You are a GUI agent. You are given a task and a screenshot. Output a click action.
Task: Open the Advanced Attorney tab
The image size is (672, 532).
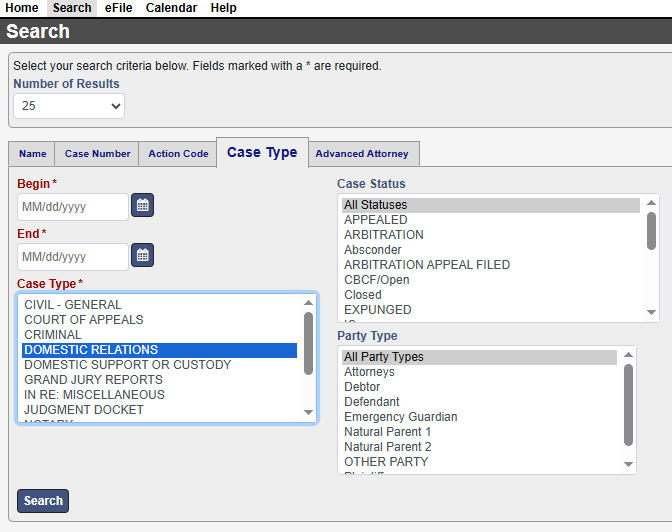coord(362,154)
